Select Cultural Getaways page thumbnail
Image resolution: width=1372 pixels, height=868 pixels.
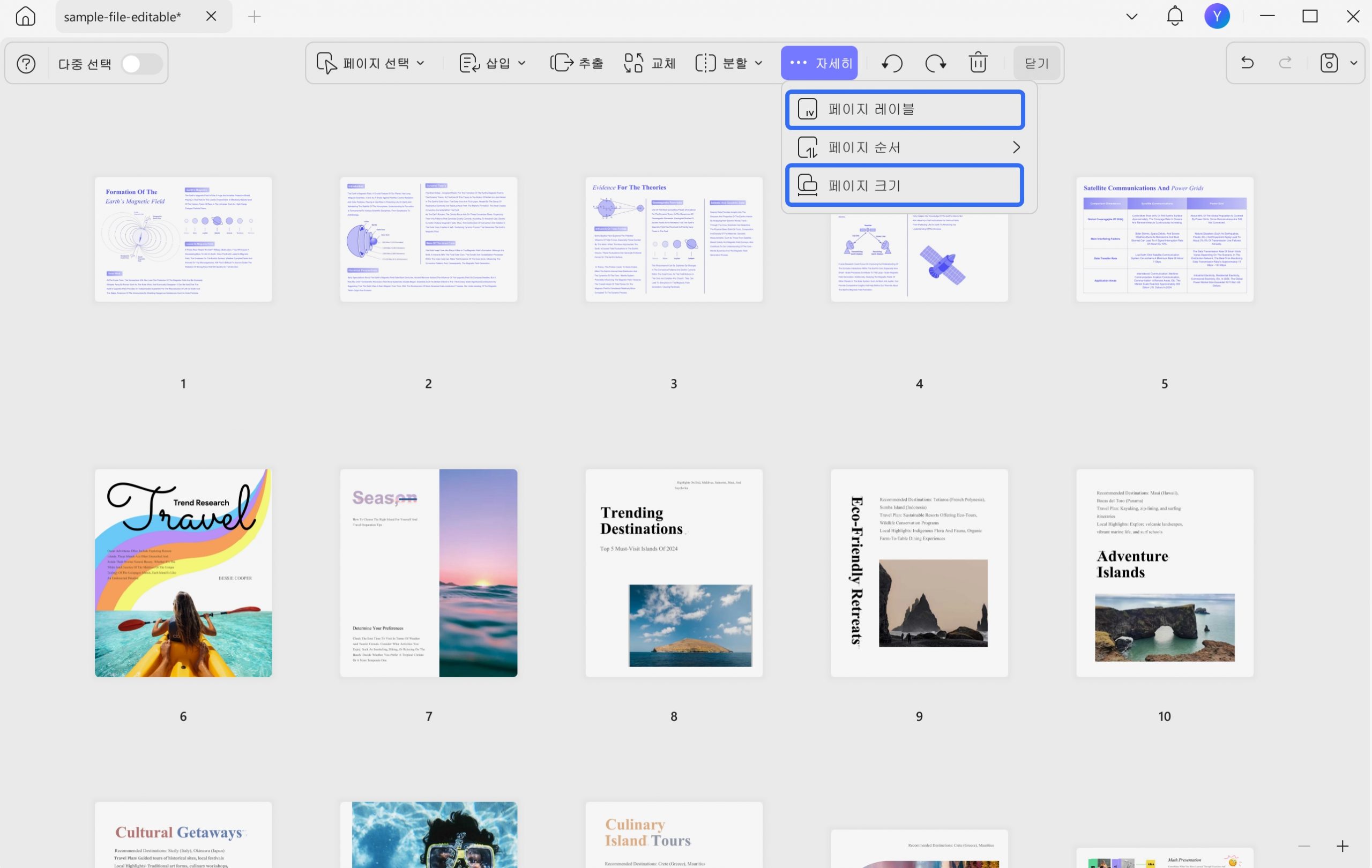click(x=183, y=835)
